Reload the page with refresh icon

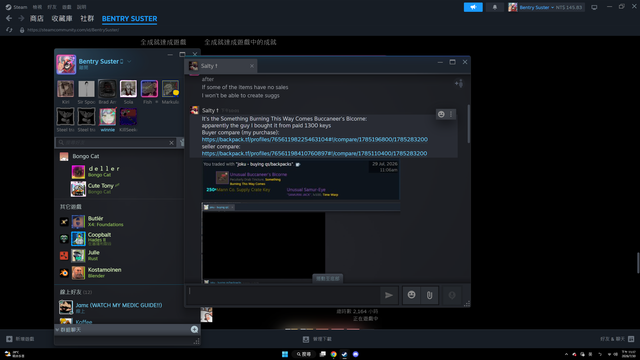click(x=9, y=30)
